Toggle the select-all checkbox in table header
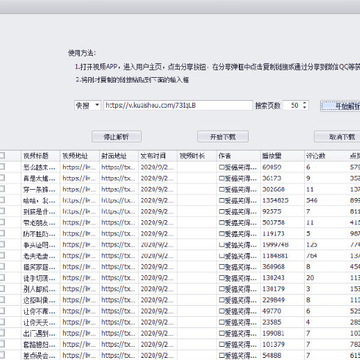This screenshot has height=360, width=360. tap(2, 155)
